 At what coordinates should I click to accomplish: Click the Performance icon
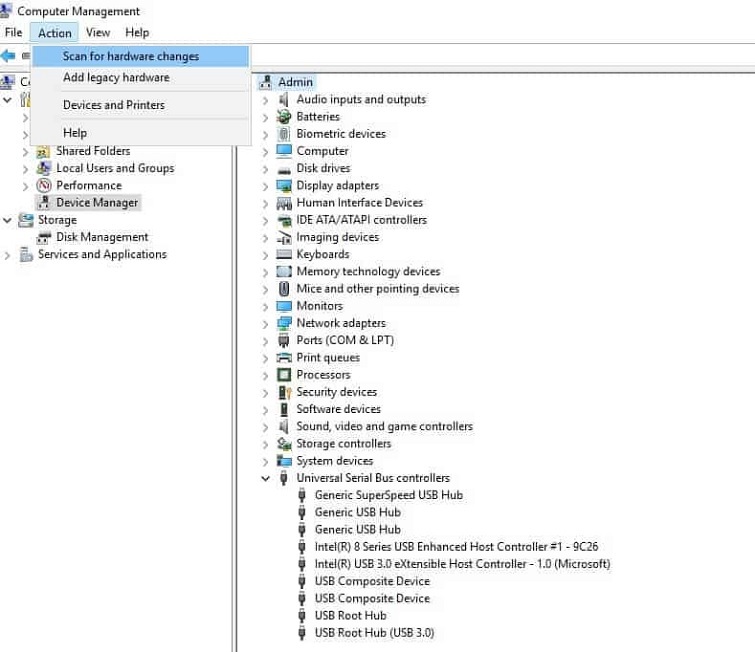[44, 186]
